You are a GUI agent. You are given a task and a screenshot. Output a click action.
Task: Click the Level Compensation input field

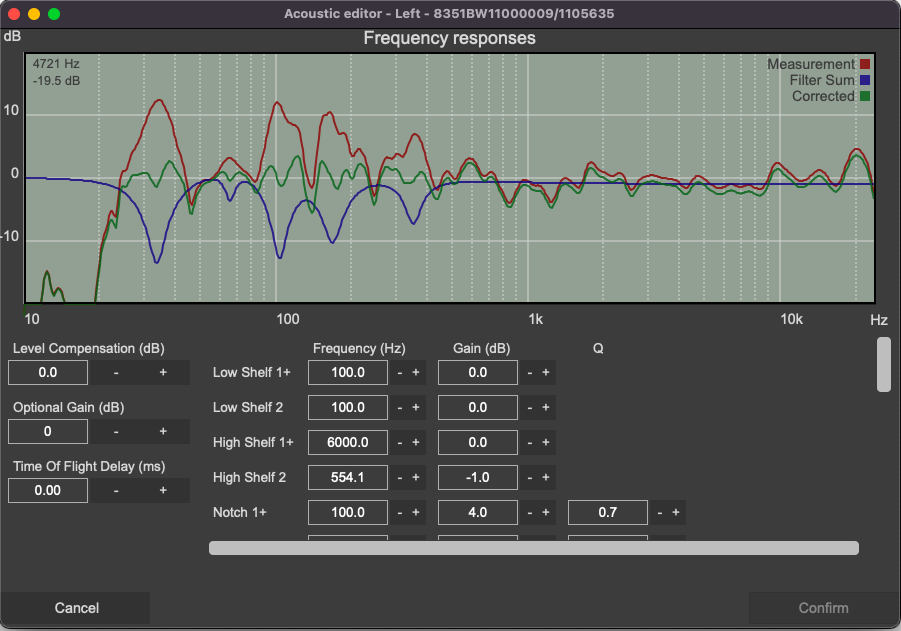[48, 373]
